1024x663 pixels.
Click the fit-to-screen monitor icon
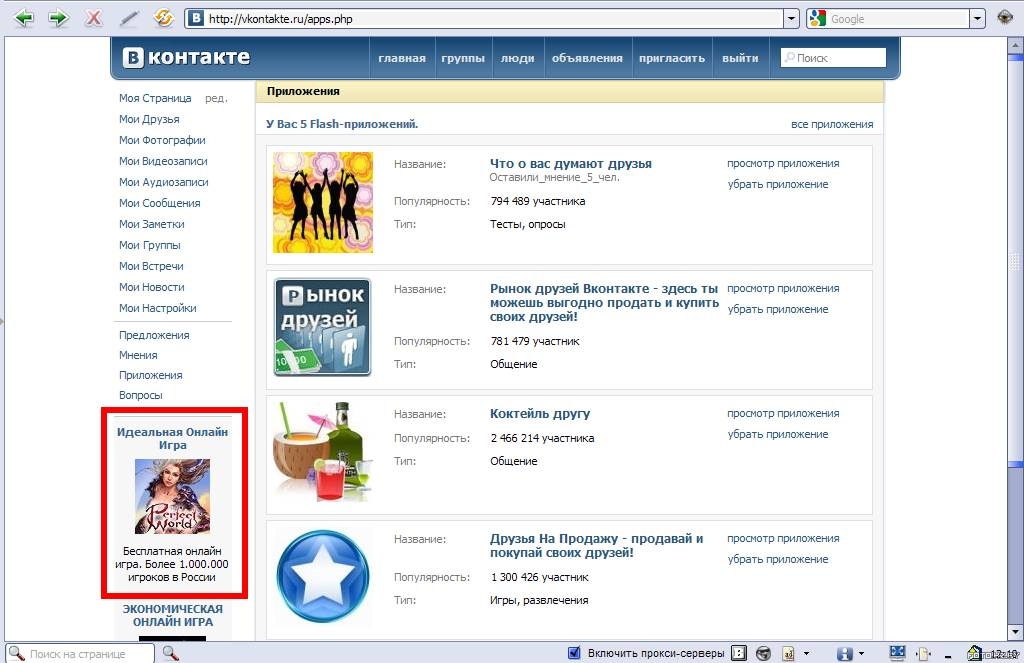tap(897, 652)
